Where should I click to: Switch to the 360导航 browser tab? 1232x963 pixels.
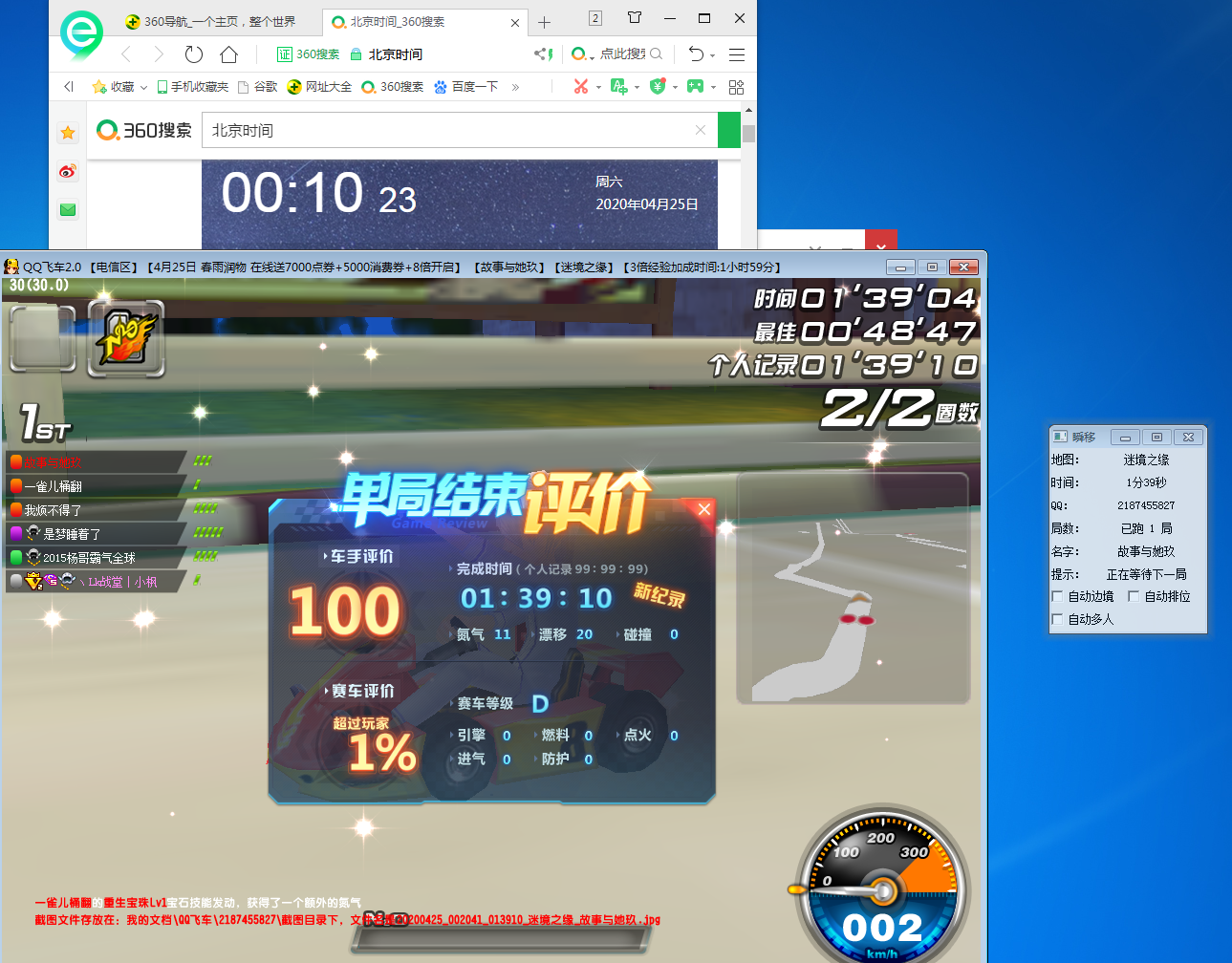point(210,21)
